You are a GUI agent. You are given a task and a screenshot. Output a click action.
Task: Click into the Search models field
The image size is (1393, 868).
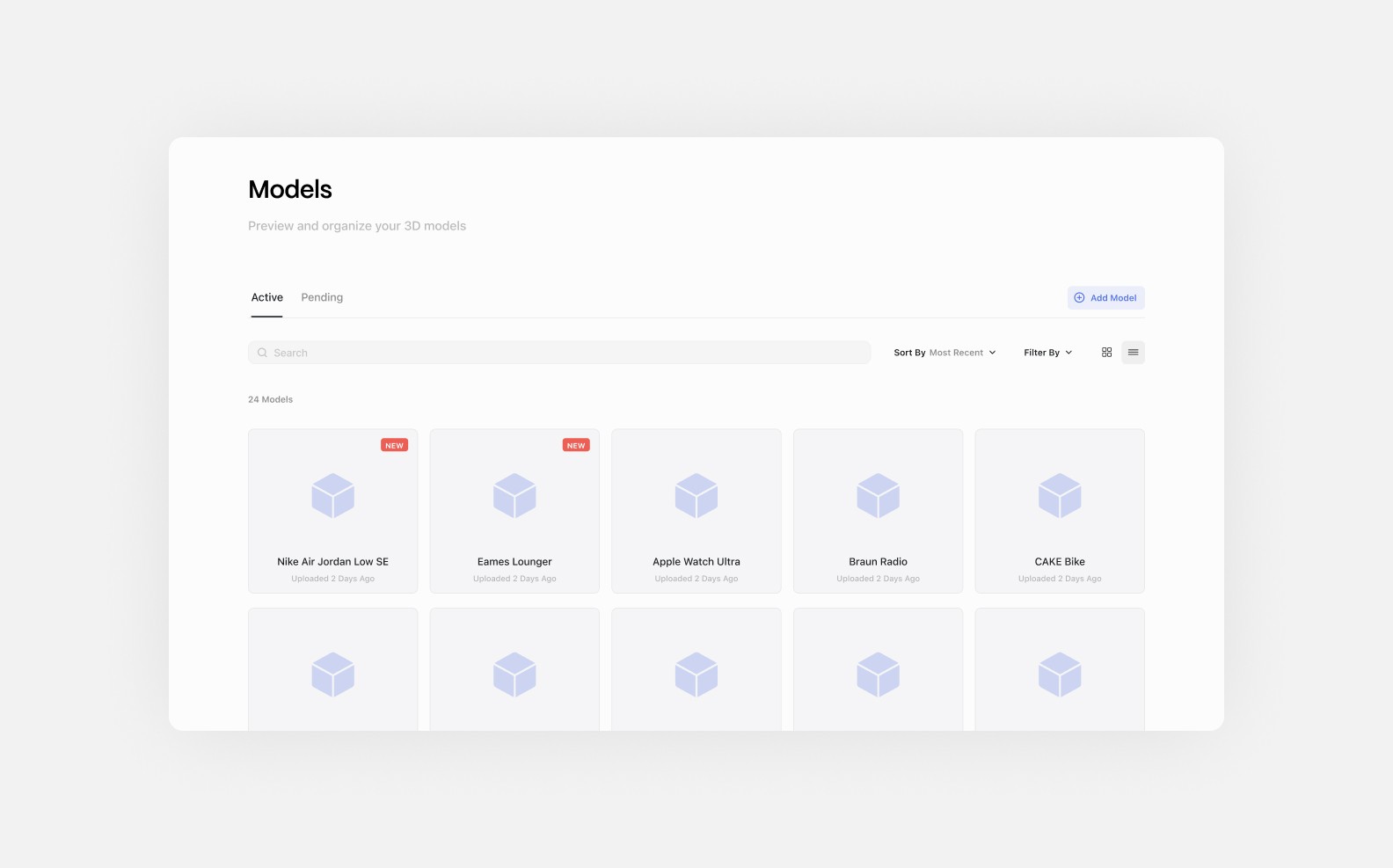(563, 353)
